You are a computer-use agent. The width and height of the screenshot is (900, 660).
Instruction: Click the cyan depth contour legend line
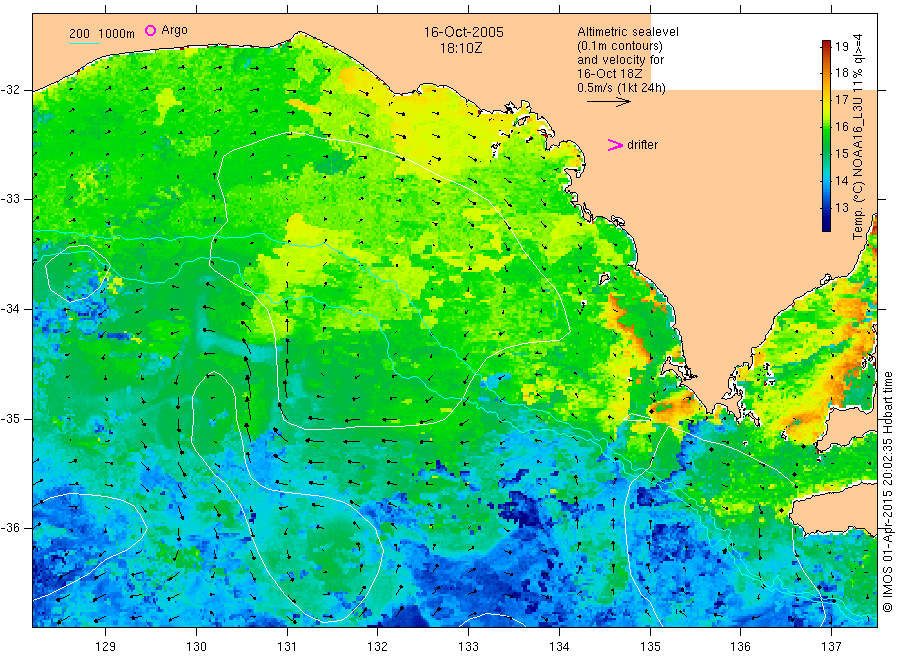(84, 43)
